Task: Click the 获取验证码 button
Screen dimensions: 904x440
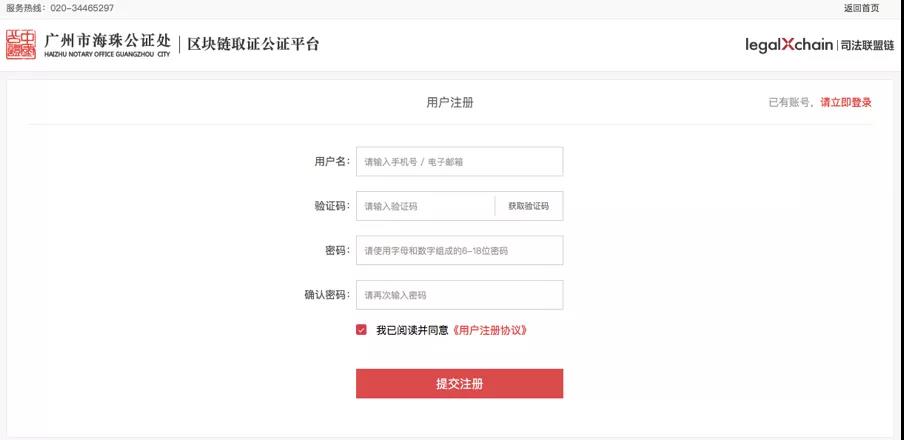Action: pyautogui.click(x=528, y=206)
